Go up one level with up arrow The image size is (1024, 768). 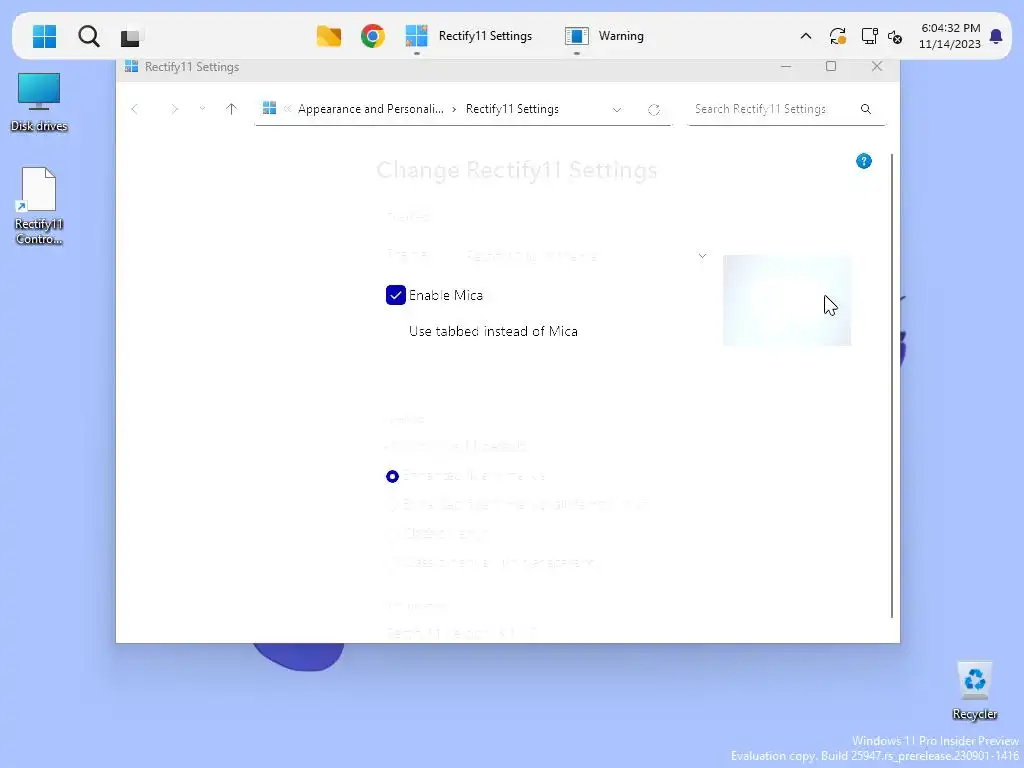(231, 109)
